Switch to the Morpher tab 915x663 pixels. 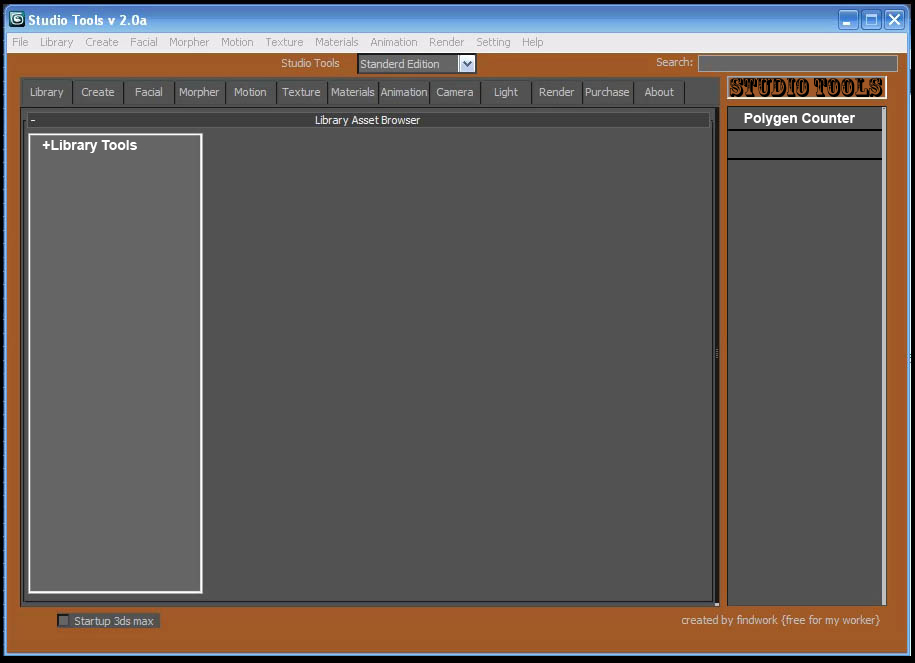point(199,92)
